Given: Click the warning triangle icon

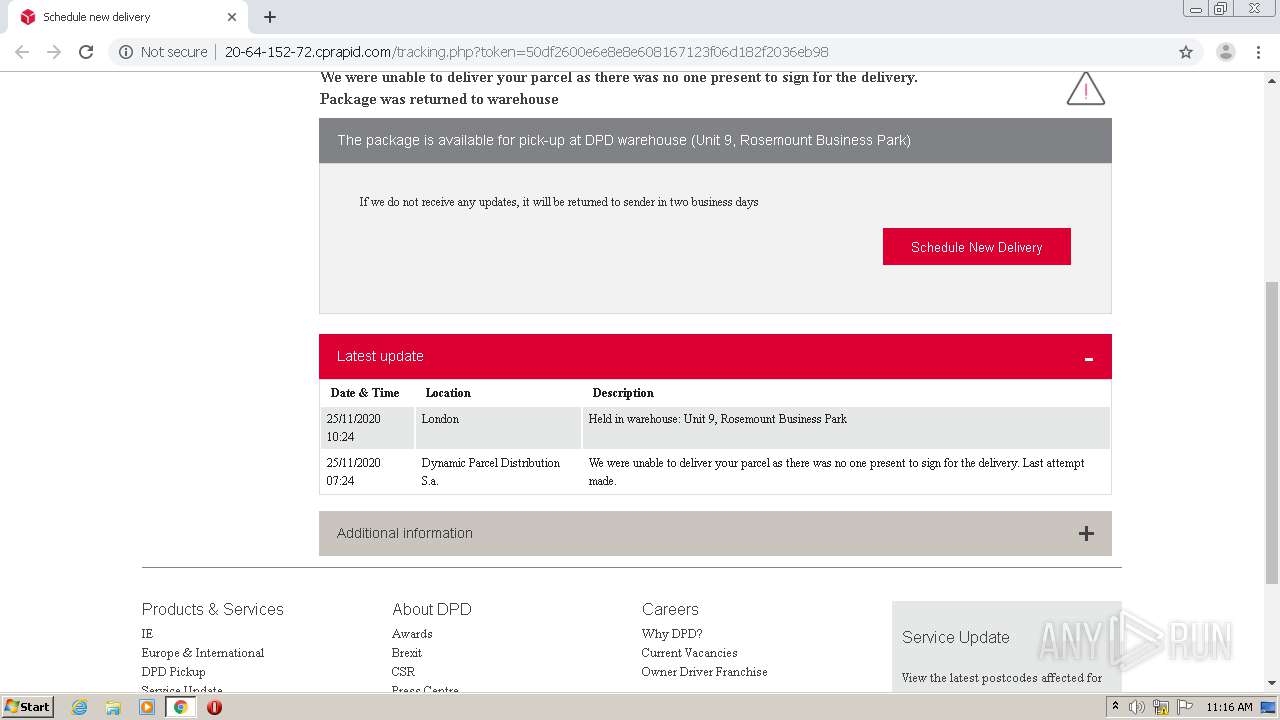Looking at the screenshot, I should [x=1086, y=88].
